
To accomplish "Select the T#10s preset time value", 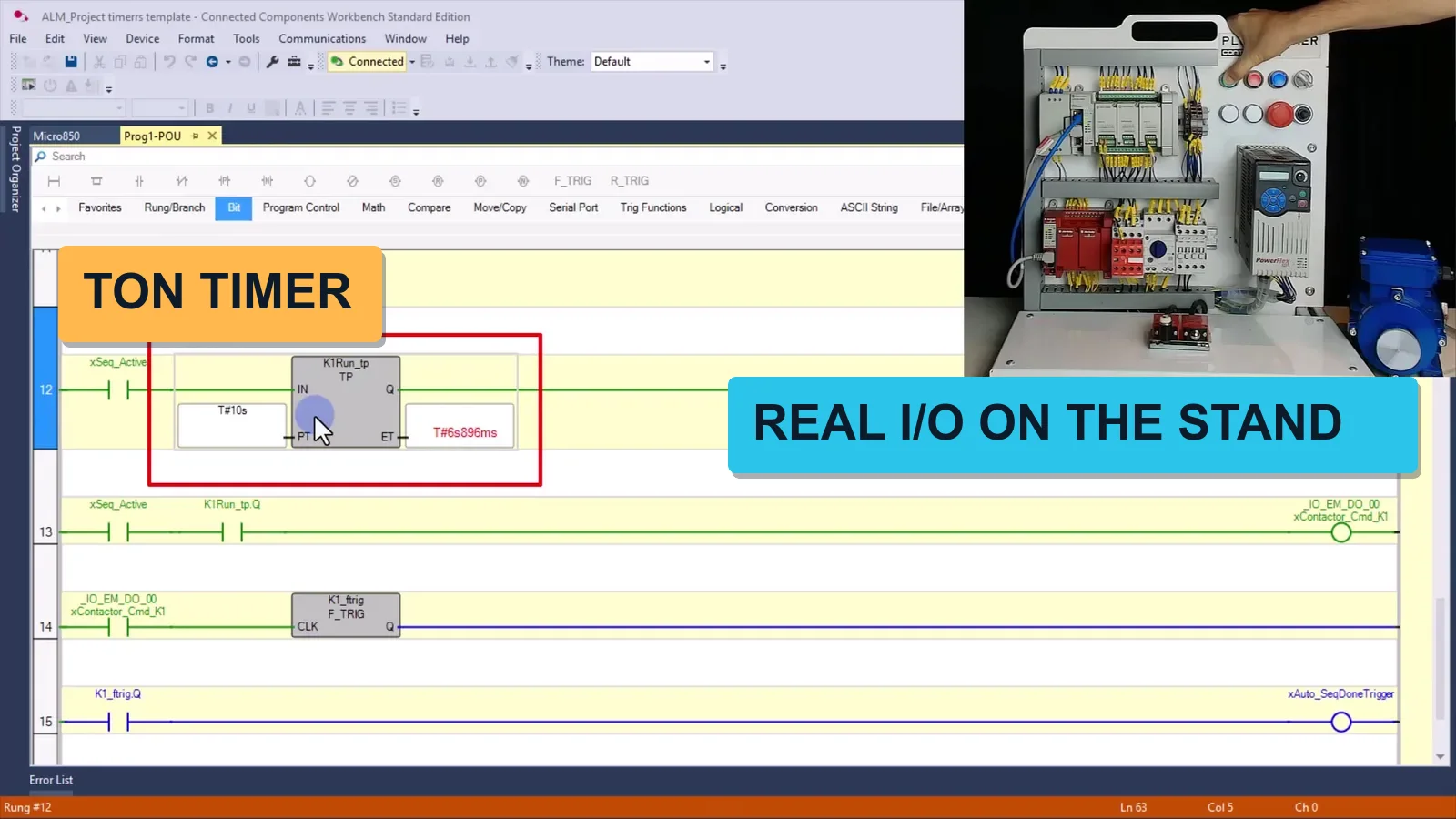I will pyautogui.click(x=232, y=410).
